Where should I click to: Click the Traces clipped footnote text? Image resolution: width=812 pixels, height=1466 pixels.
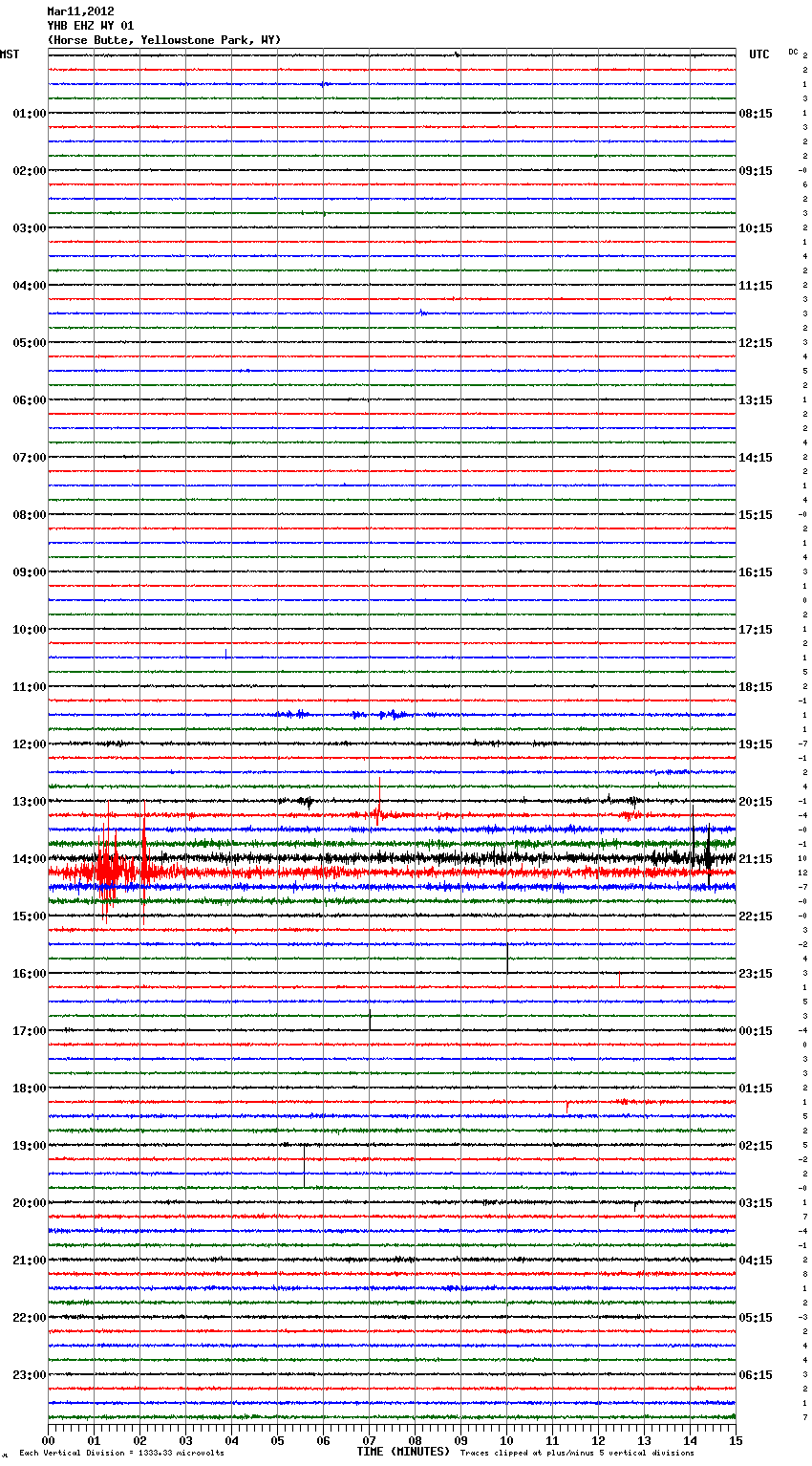tap(577, 1454)
